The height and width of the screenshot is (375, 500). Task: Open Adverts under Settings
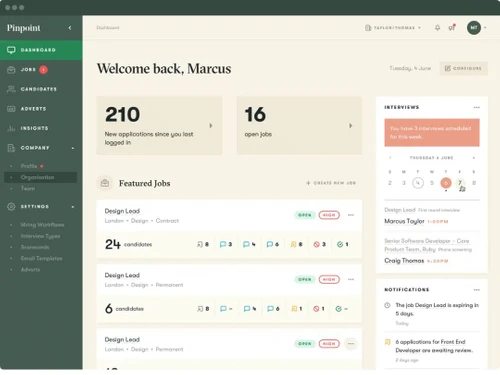tap(30, 269)
